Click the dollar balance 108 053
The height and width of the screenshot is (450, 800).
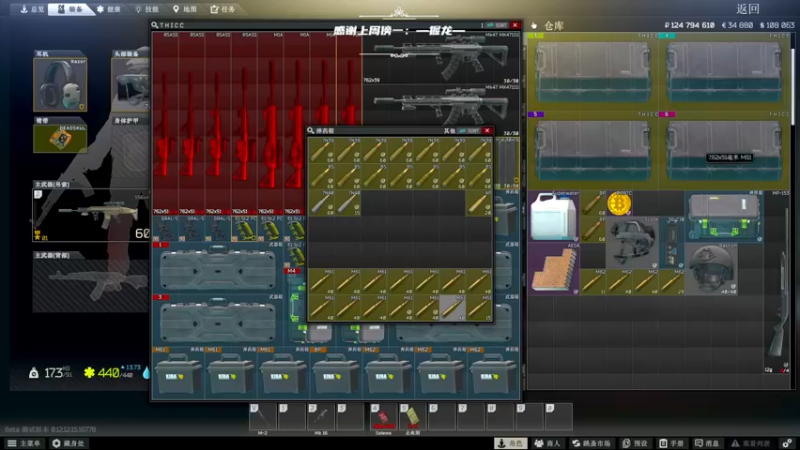tap(777, 25)
